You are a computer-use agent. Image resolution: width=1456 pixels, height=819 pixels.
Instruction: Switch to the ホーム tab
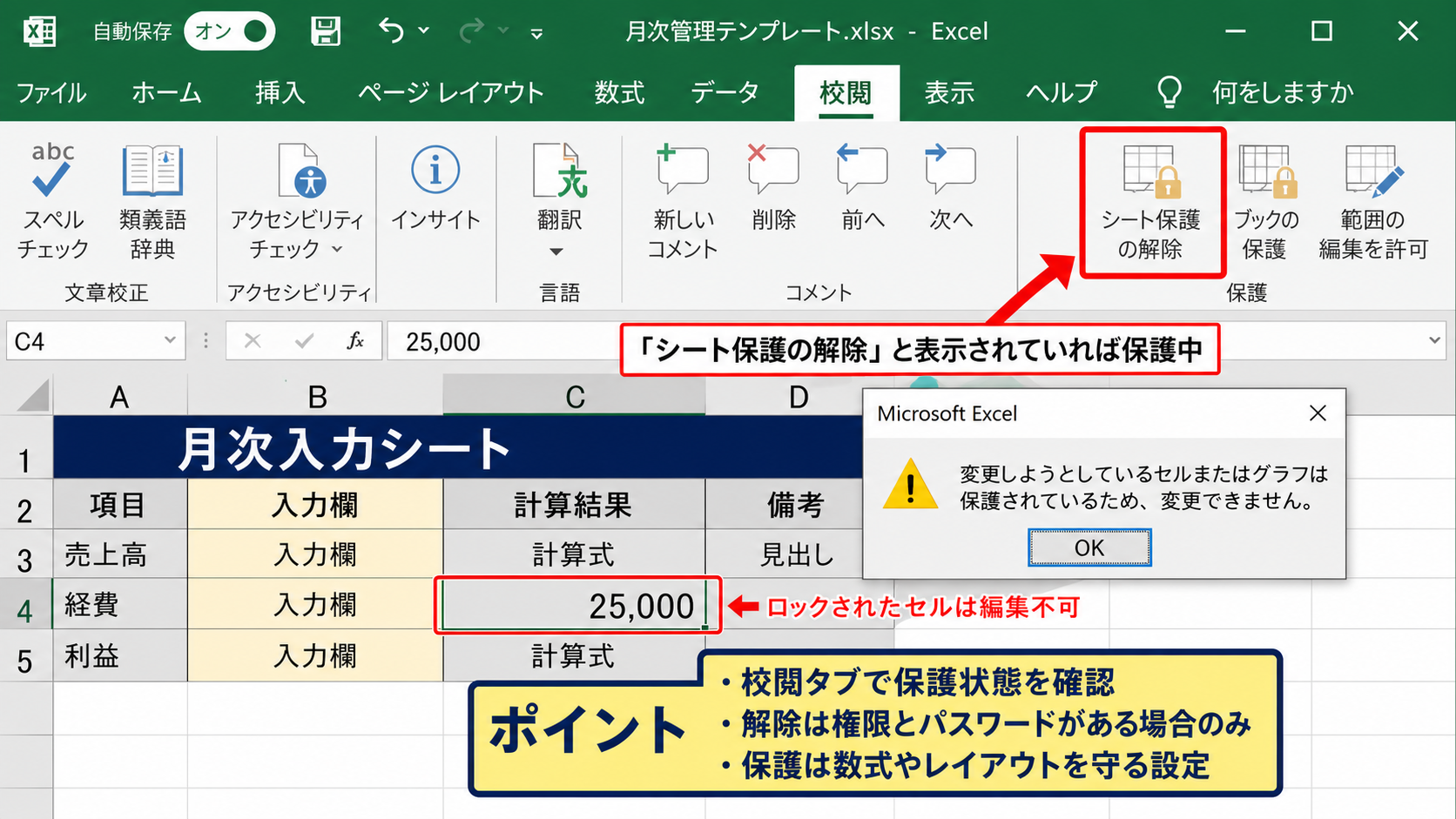pyautogui.click(x=166, y=92)
